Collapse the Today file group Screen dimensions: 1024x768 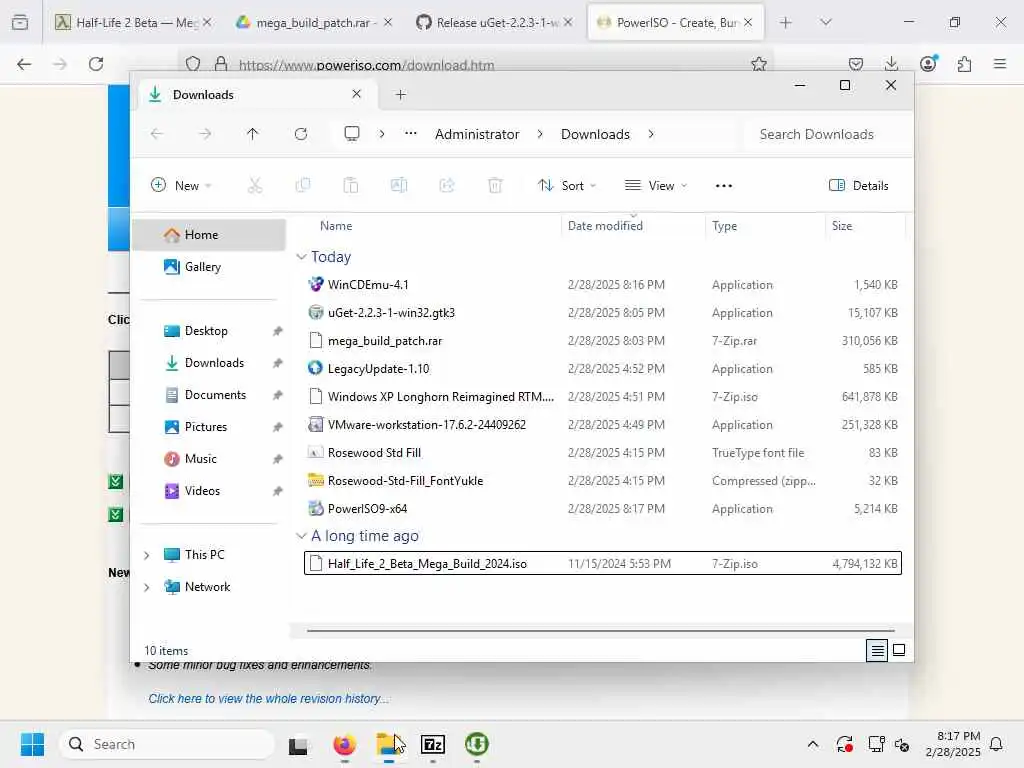301,257
